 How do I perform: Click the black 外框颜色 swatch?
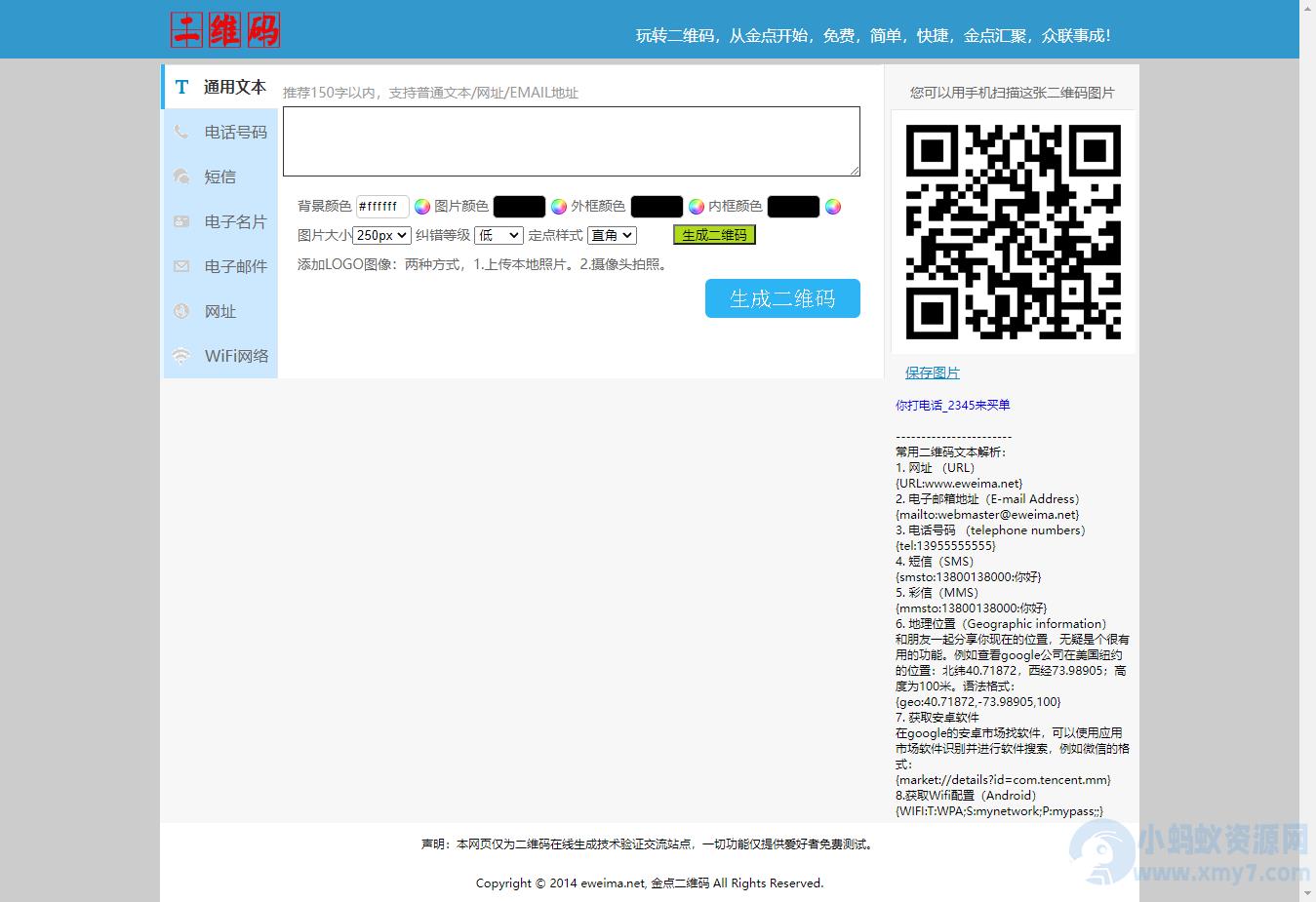point(657,206)
